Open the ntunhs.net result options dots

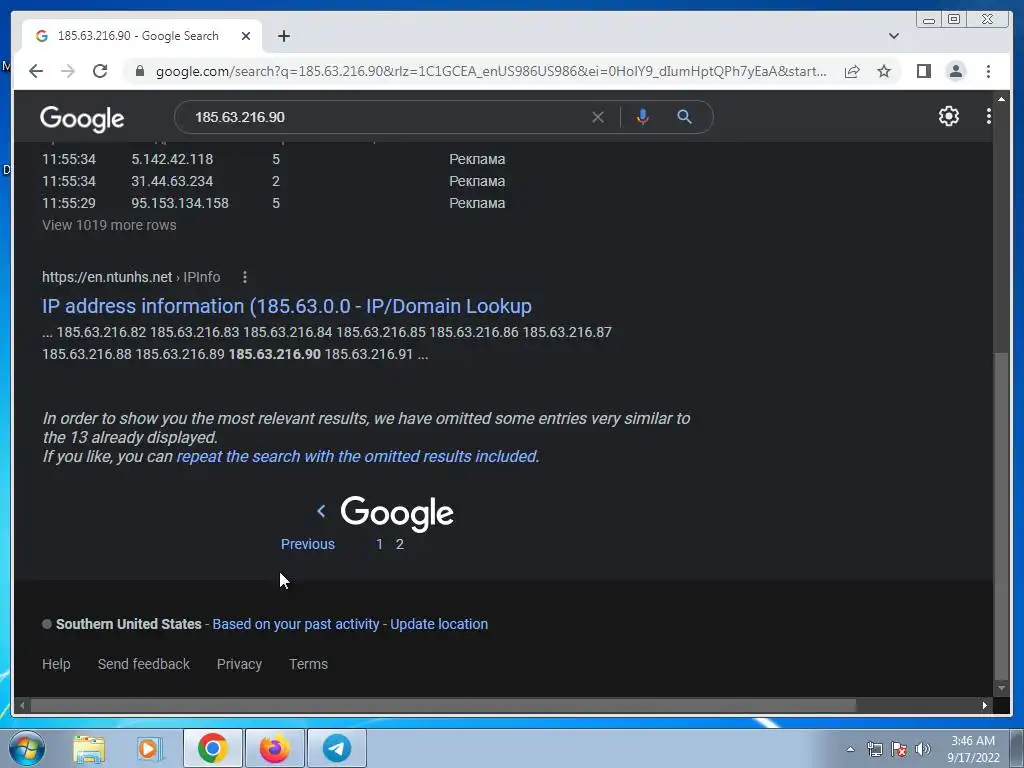pos(245,277)
